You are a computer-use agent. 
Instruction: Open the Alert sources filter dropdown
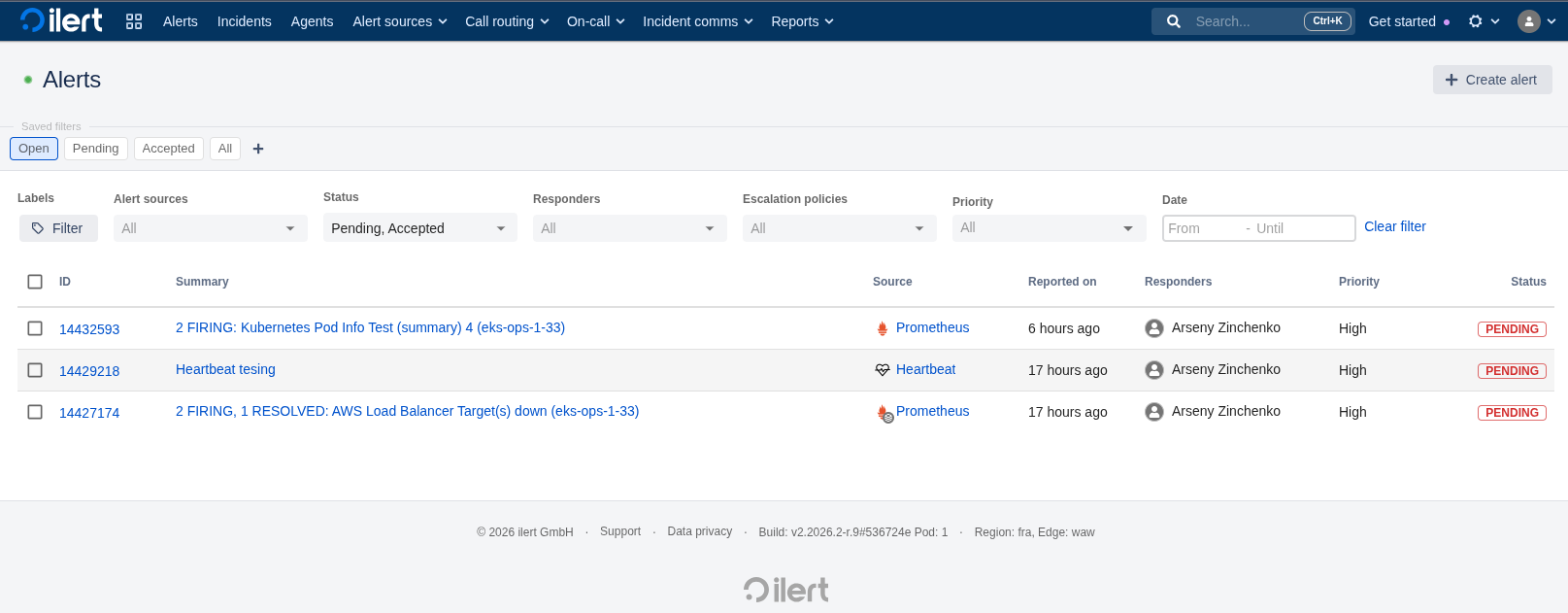point(210,228)
